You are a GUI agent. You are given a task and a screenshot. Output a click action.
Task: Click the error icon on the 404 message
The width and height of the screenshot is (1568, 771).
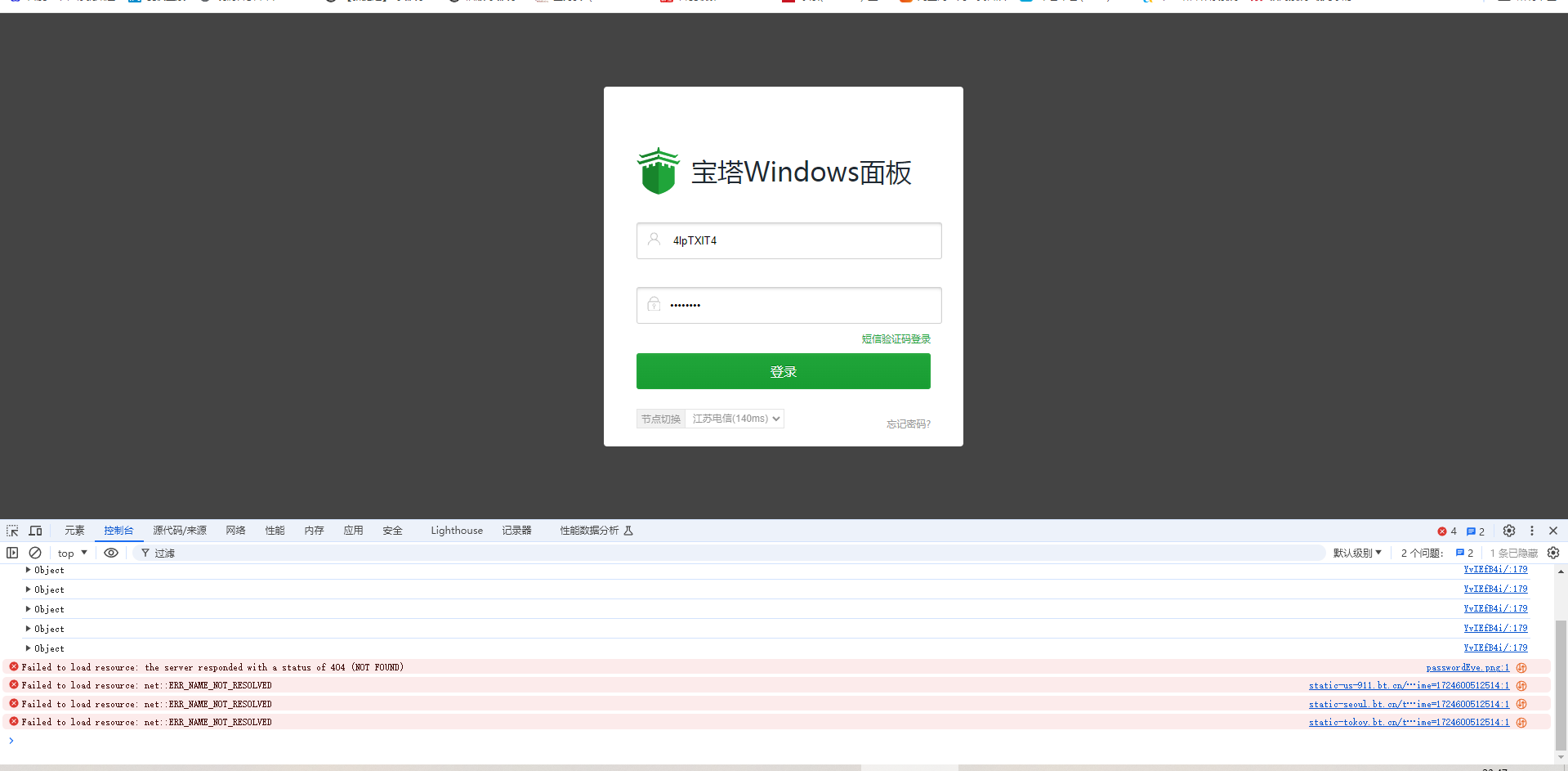(13, 667)
